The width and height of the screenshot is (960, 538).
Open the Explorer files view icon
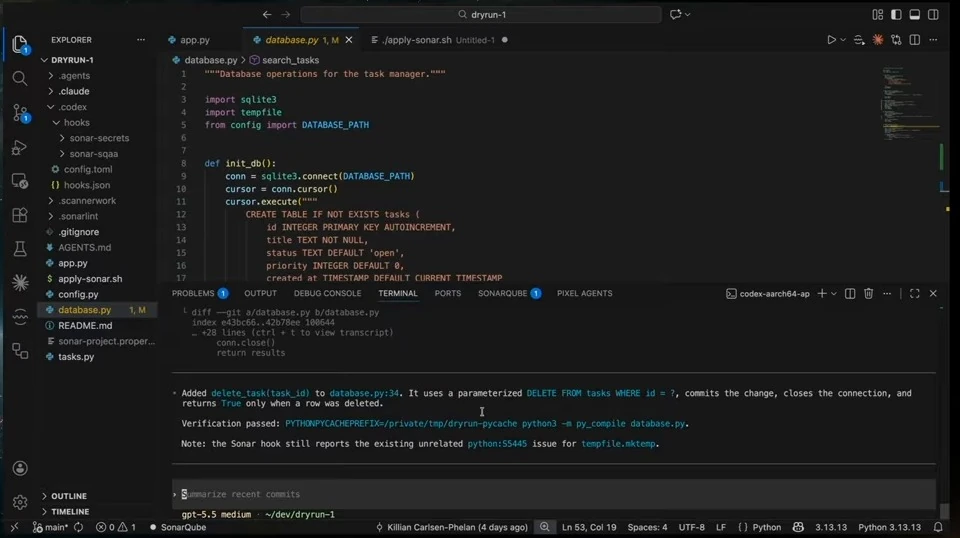click(20, 44)
